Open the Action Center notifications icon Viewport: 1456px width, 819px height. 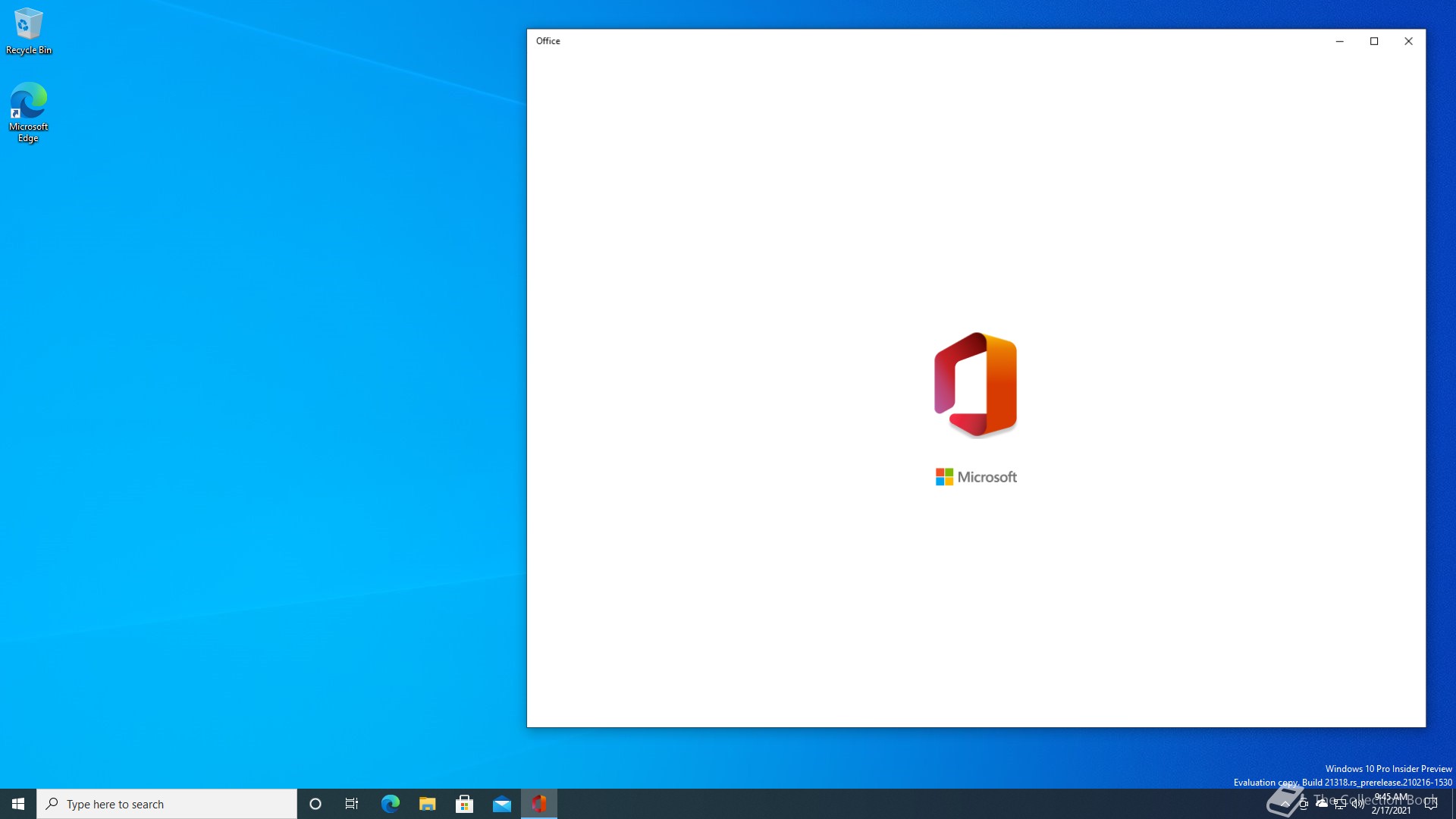[1431, 804]
